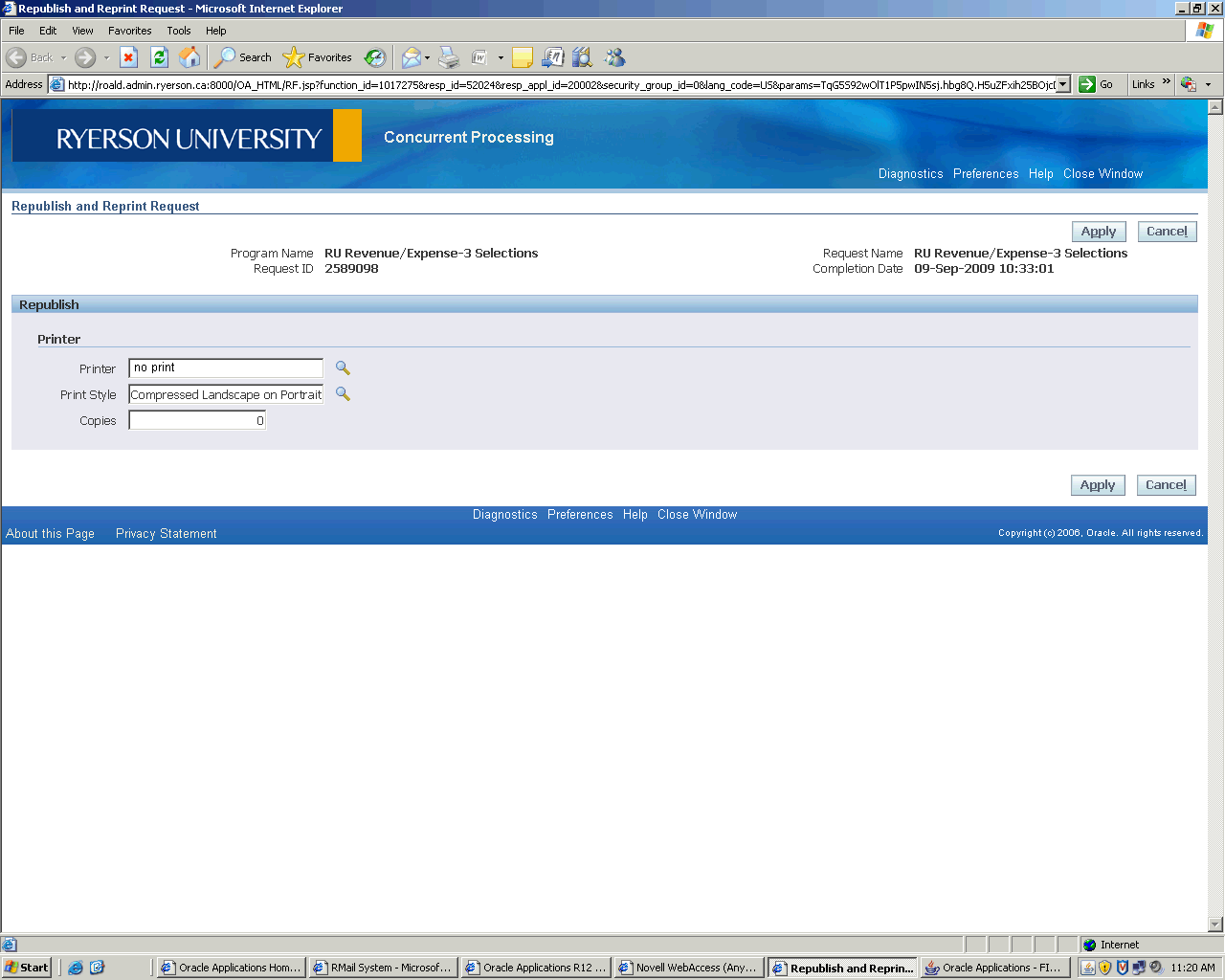Viewport: 1225px width, 980px height.
Task: Click the Stop loading toolbar icon
Action: click(129, 57)
